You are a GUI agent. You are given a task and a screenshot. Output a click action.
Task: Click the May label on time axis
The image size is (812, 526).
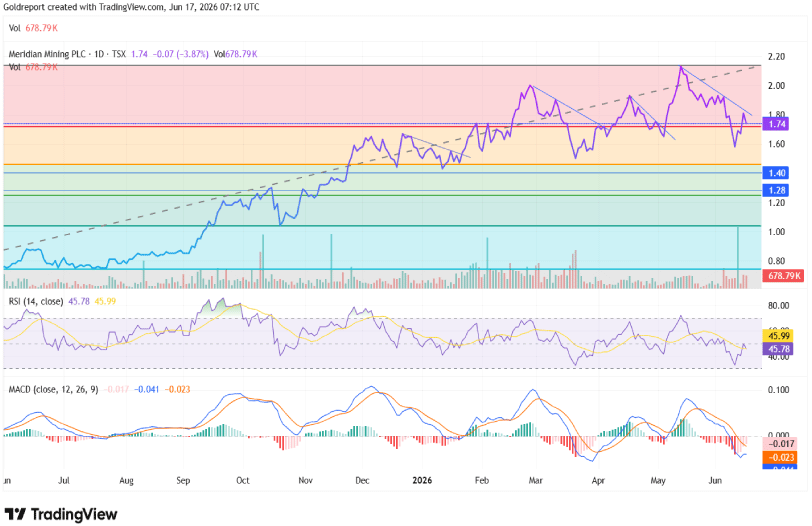[658, 481]
